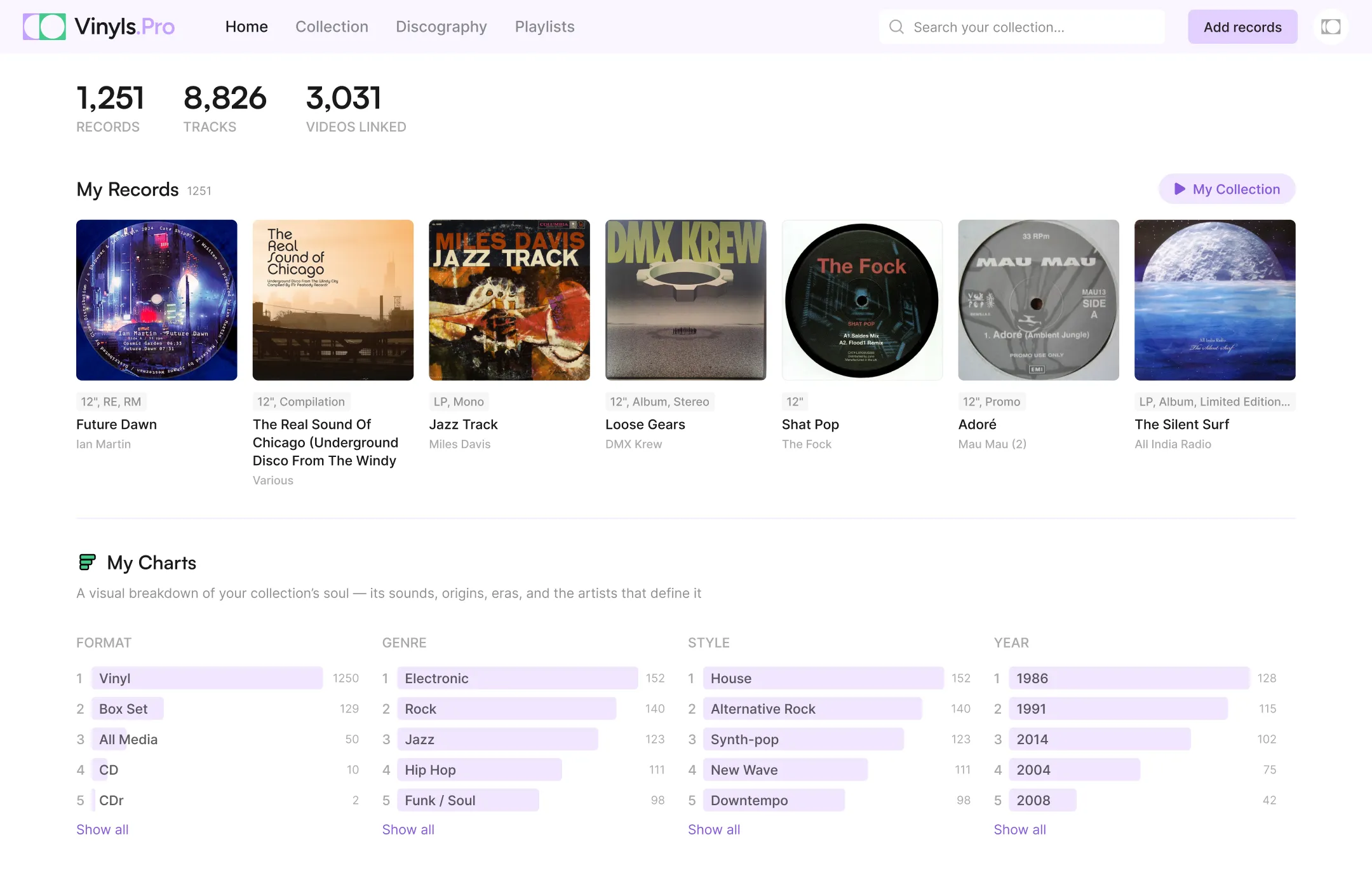Show all entries in the Year chart
The image size is (1372, 877).
(x=1019, y=829)
